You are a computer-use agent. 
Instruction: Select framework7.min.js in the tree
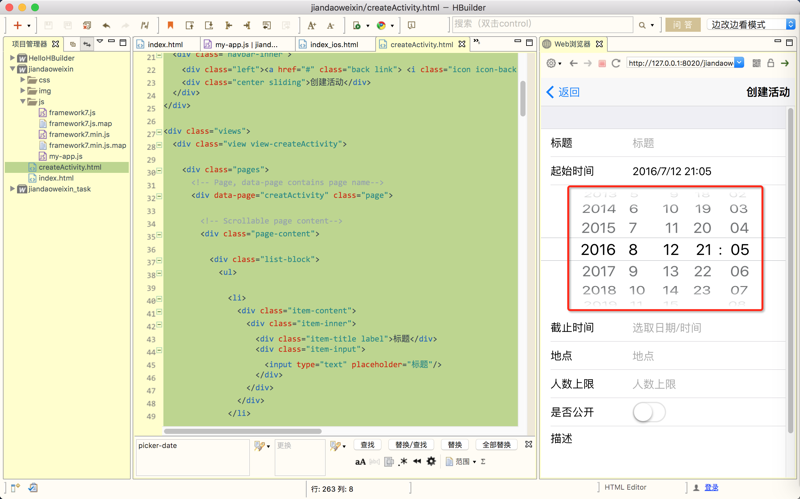pyautogui.click(x=79, y=134)
